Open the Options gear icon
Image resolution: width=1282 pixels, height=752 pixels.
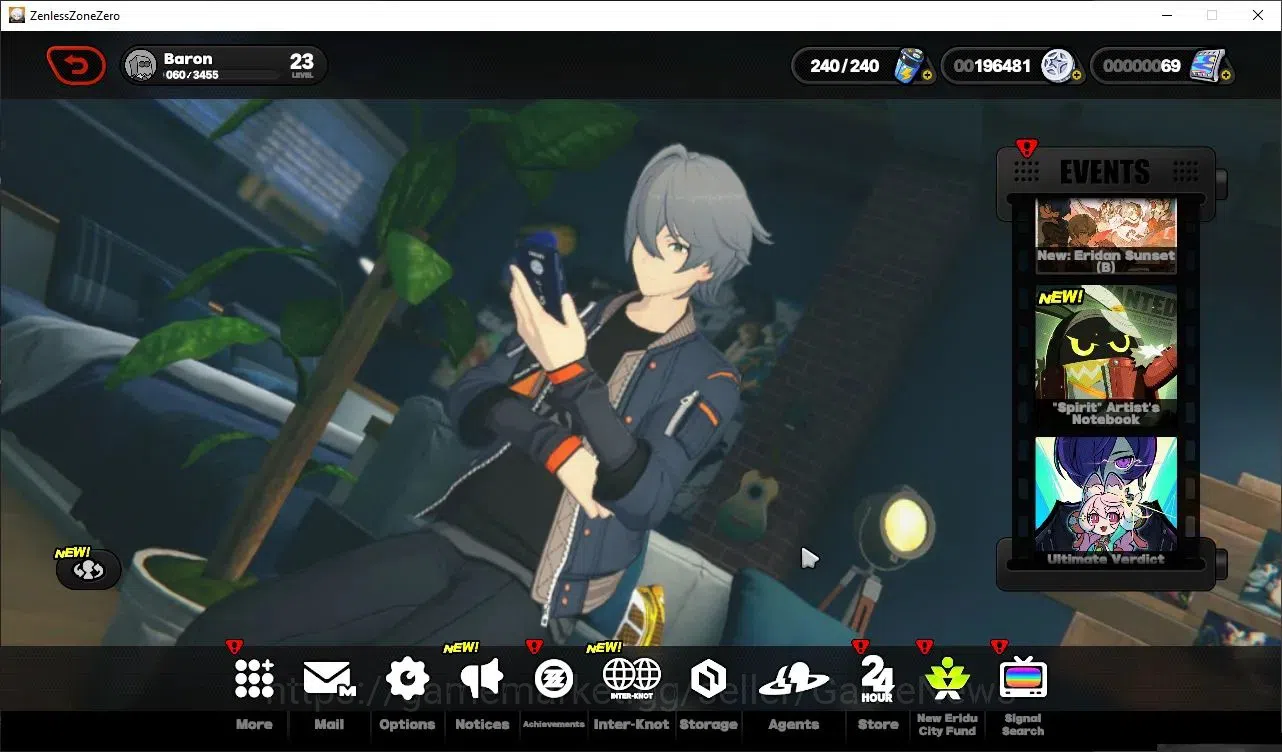point(407,679)
